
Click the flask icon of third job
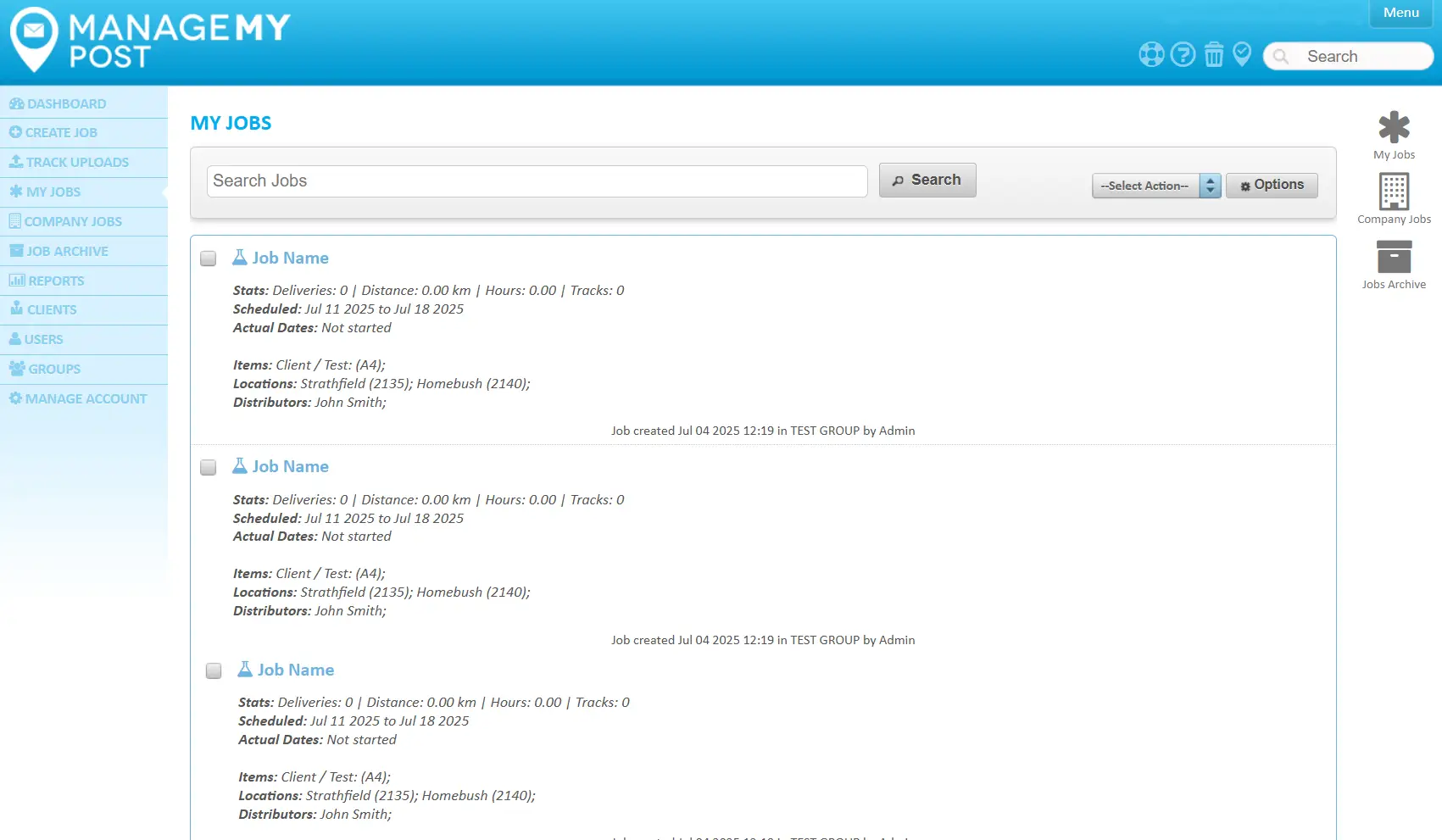click(x=245, y=669)
